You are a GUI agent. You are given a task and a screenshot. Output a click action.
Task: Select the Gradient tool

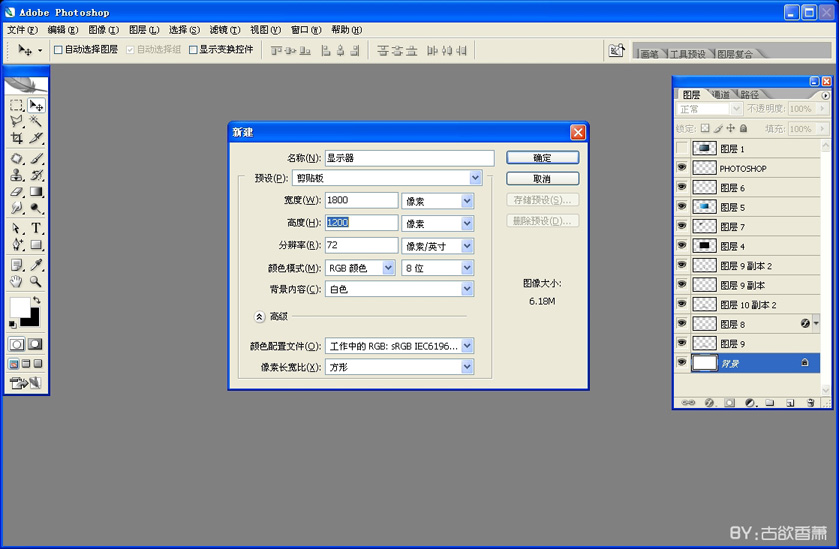pyautogui.click(x=36, y=192)
